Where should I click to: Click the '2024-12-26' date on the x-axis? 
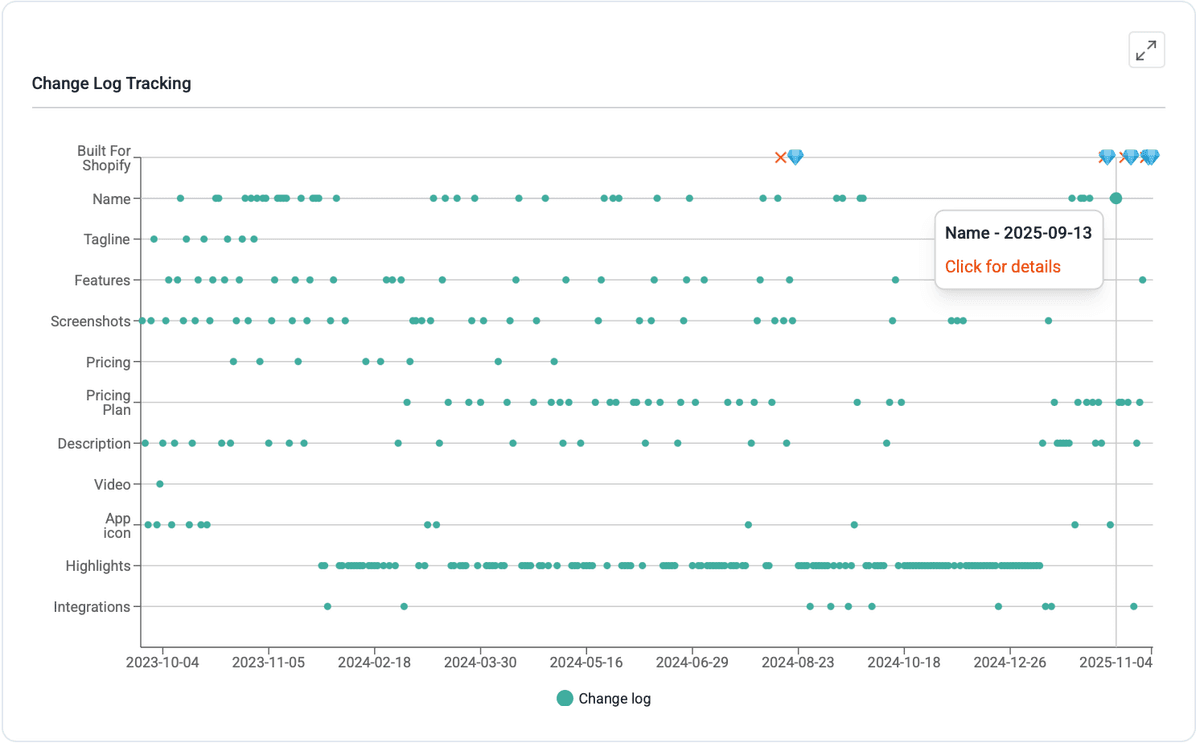[1010, 662]
